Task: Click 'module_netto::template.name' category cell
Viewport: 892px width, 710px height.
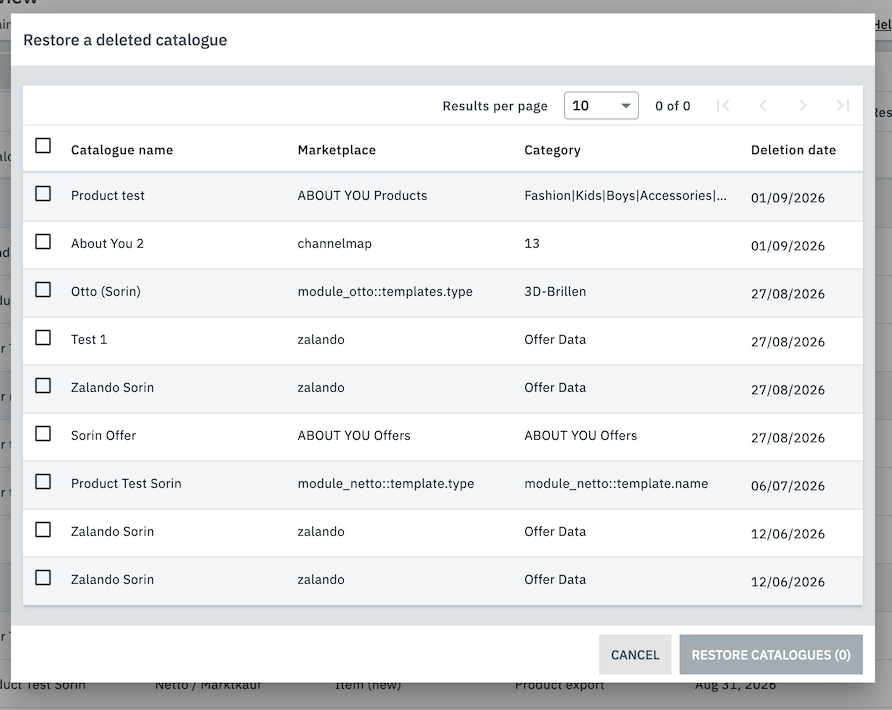Action: (616, 484)
